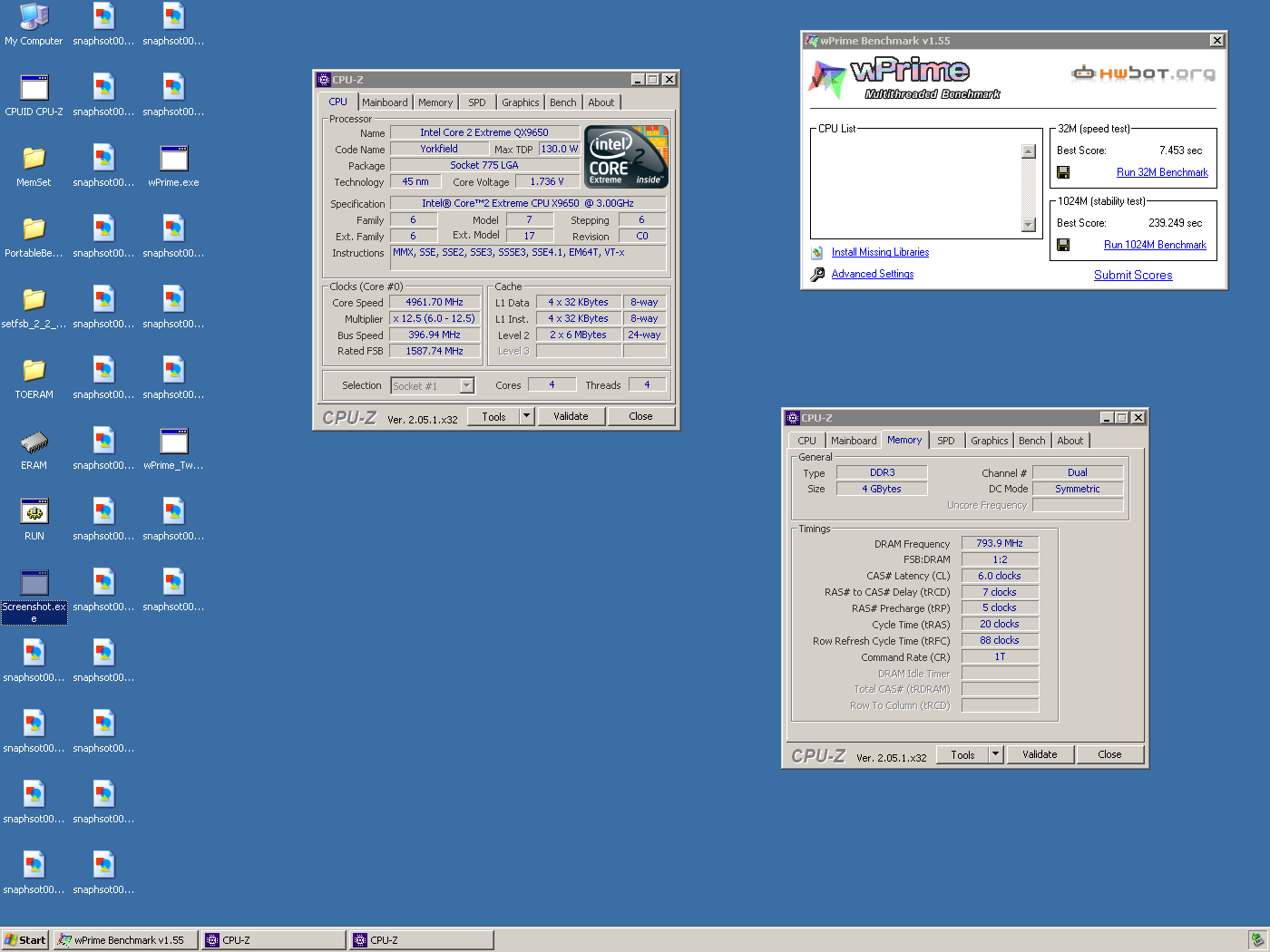The image size is (1270, 952).
Task: Open the Selection Socket #1 combo box
Action: 433,386
